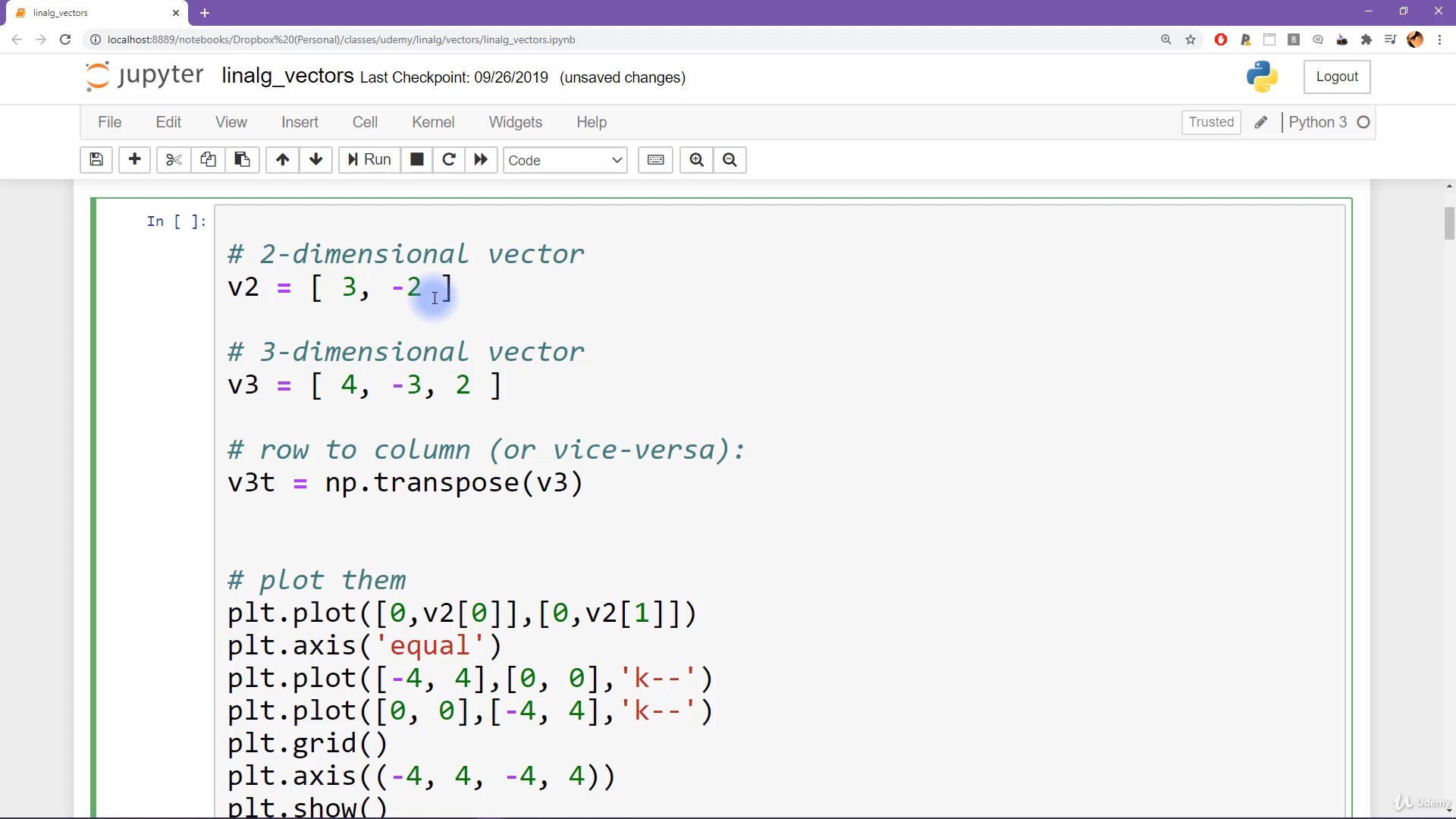1456x819 pixels.
Task: Click the Trusted notebook button
Action: coord(1211,122)
